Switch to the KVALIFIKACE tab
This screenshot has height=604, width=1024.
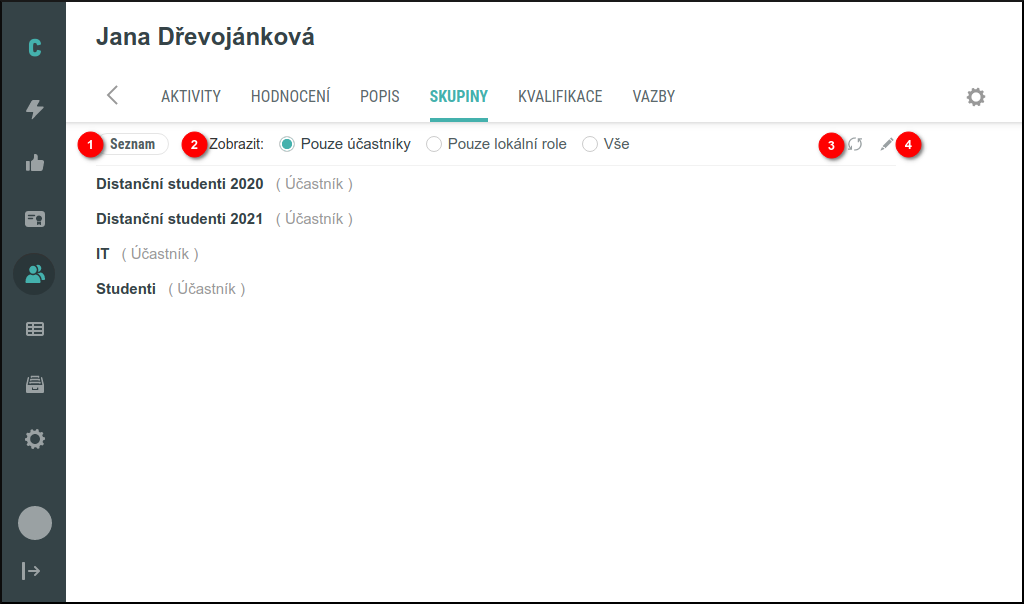(x=560, y=96)
